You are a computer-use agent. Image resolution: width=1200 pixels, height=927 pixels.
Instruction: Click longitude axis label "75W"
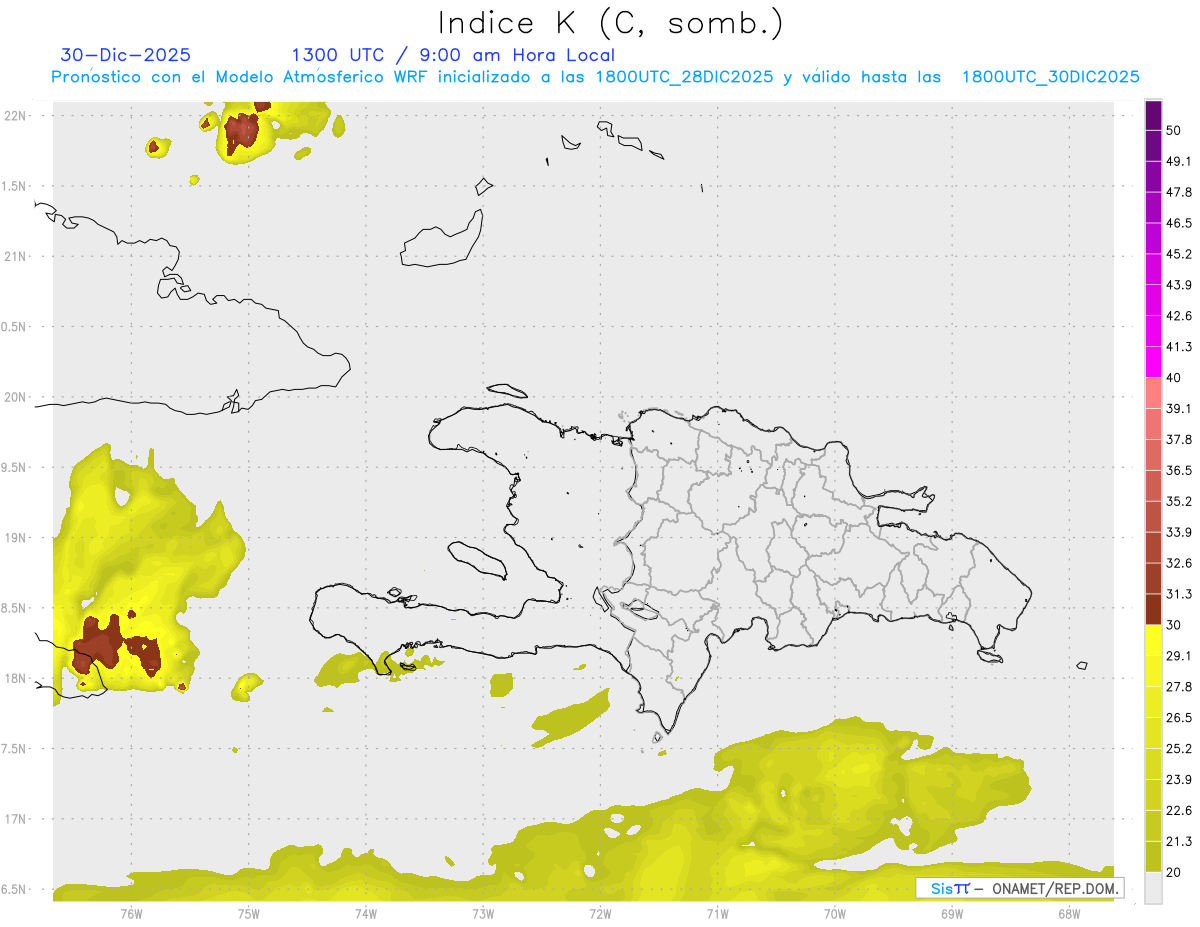click(248, 914)
